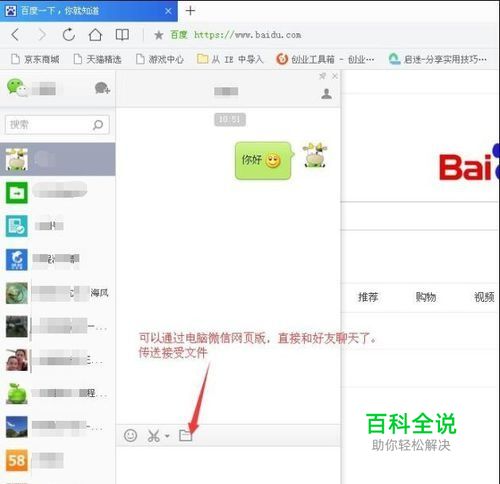Open contact details via the person icon
Screen dimensions: 500x484
pos(326,94)
